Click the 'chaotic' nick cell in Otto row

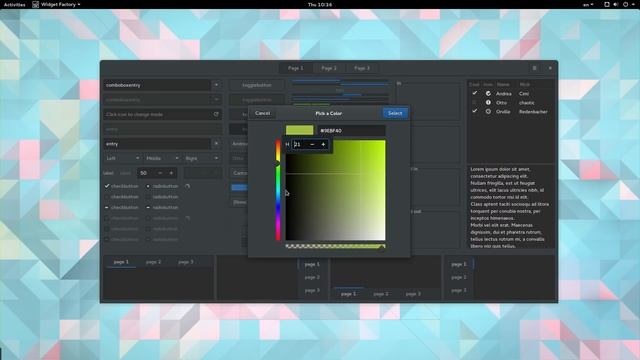pyautogui.click(x=527, y=102)
